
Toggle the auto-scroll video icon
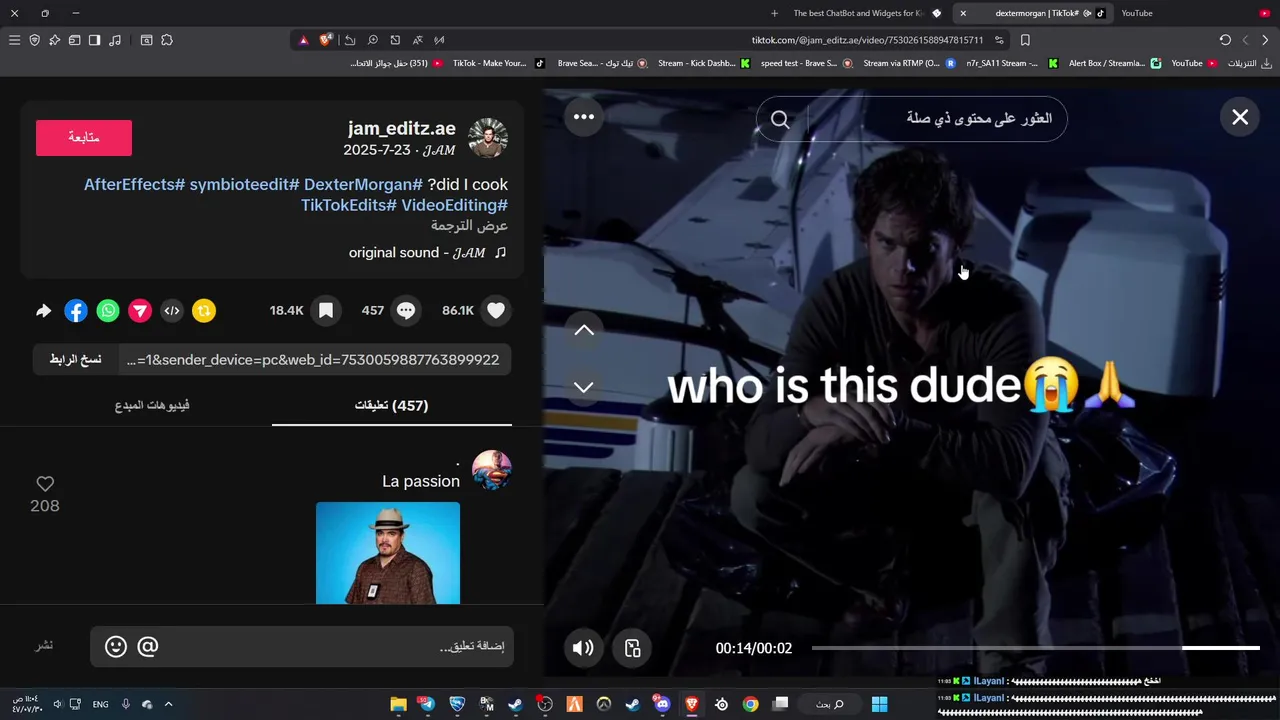tap(632, 648)
